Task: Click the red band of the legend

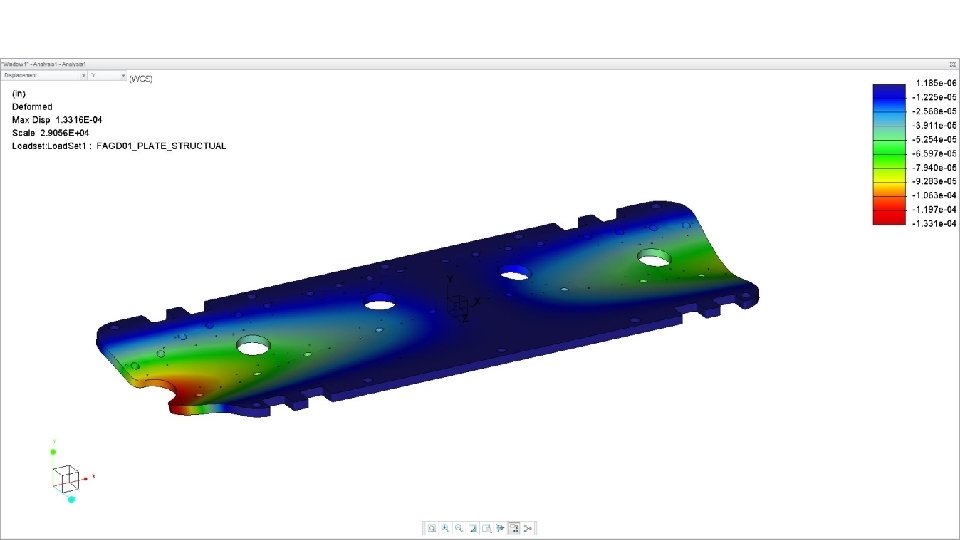Action: click(x=889, y=217)
